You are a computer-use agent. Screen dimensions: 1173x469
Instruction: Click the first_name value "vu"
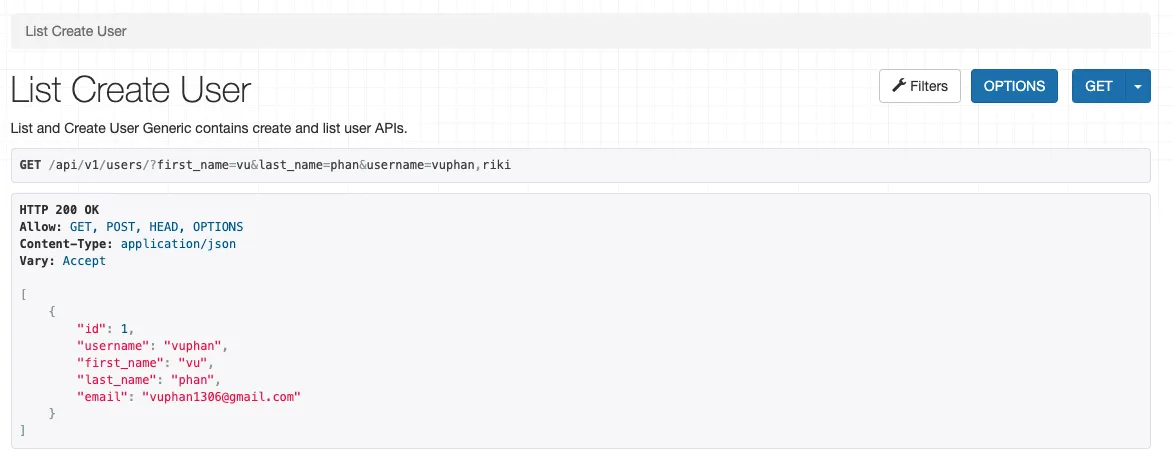pyautogui.click(x=186, y=361)
